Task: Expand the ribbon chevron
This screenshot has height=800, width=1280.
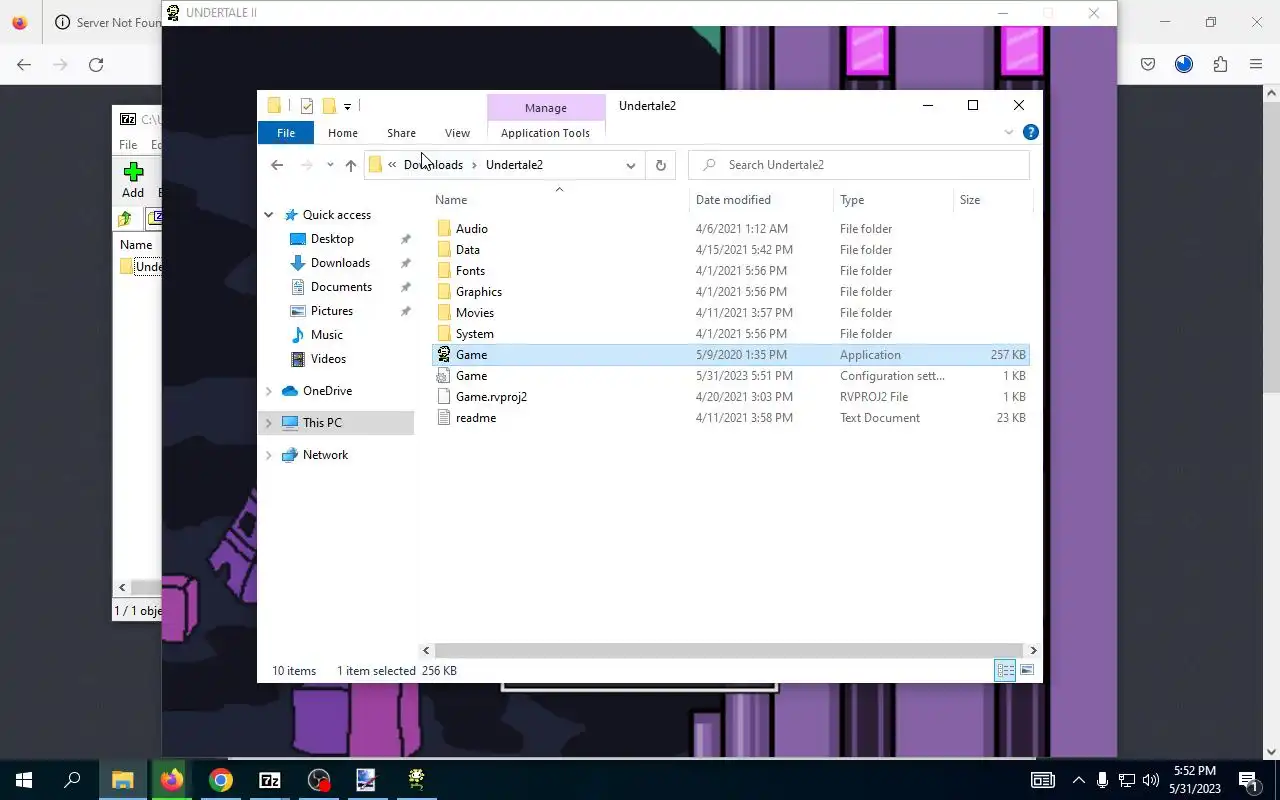Action: [1008, 132]
